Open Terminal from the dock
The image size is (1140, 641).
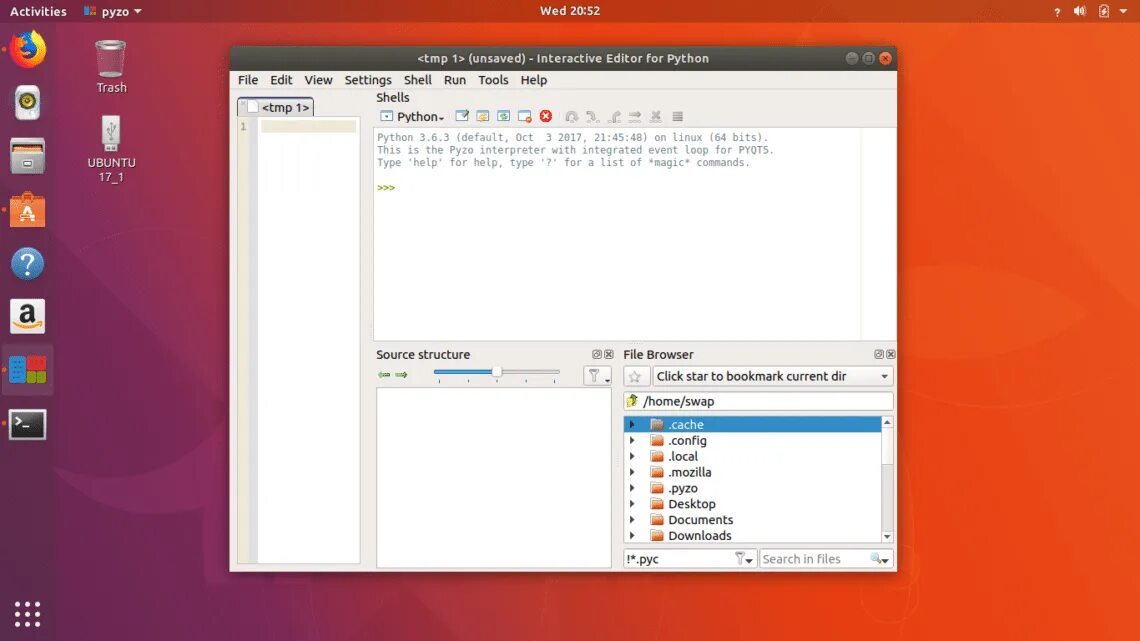(x=28, y=424)
